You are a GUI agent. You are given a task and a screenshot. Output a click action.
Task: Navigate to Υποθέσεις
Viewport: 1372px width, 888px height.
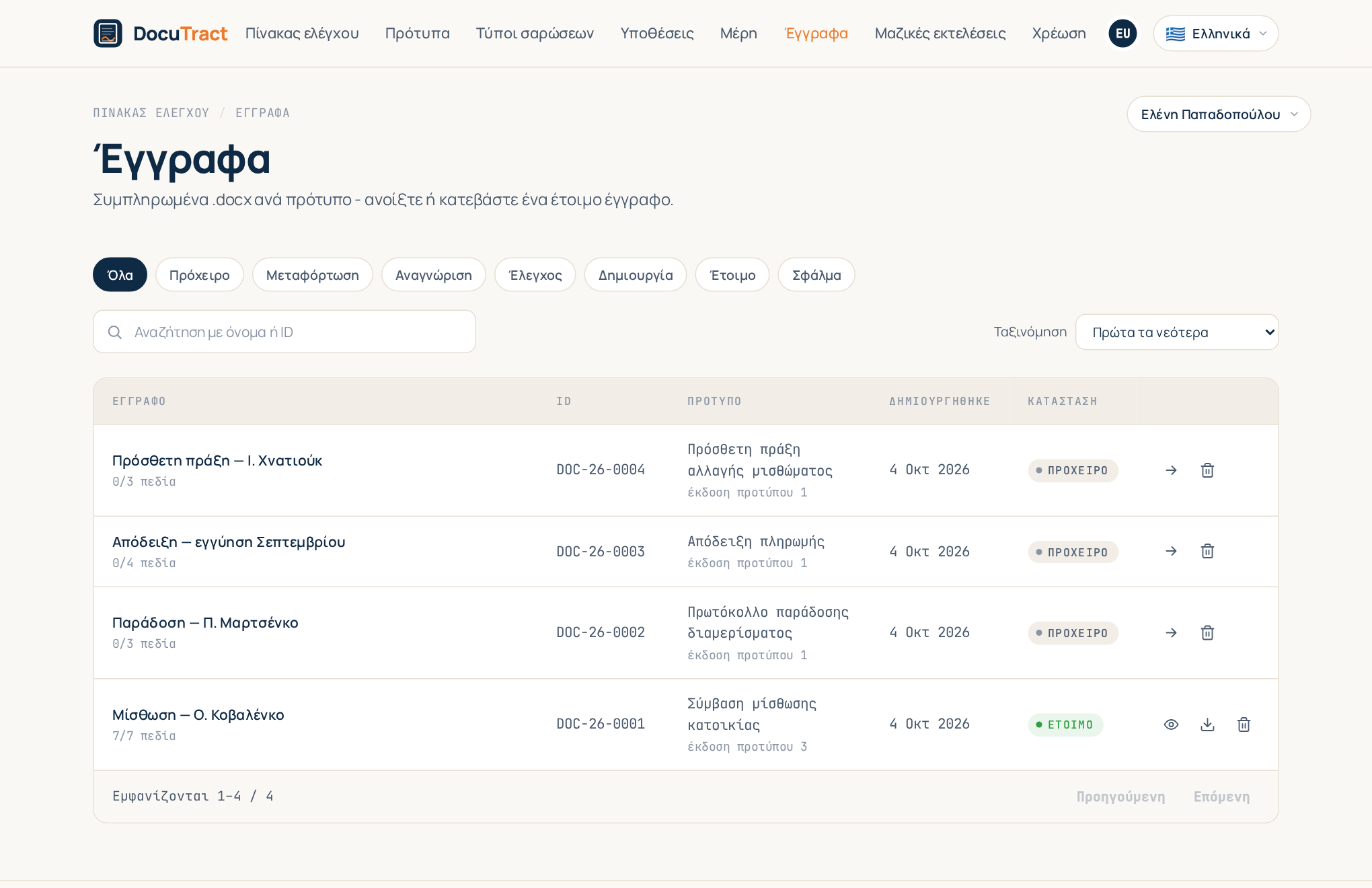(656, 33)
